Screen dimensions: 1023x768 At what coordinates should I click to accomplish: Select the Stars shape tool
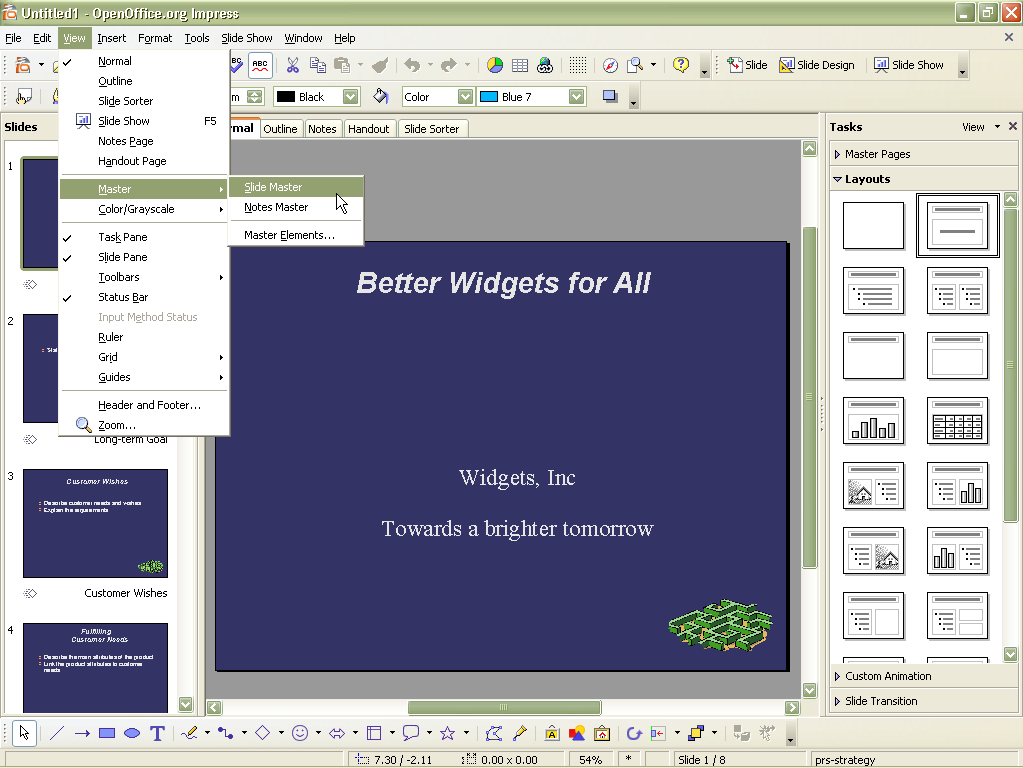[x=448, y=733]
